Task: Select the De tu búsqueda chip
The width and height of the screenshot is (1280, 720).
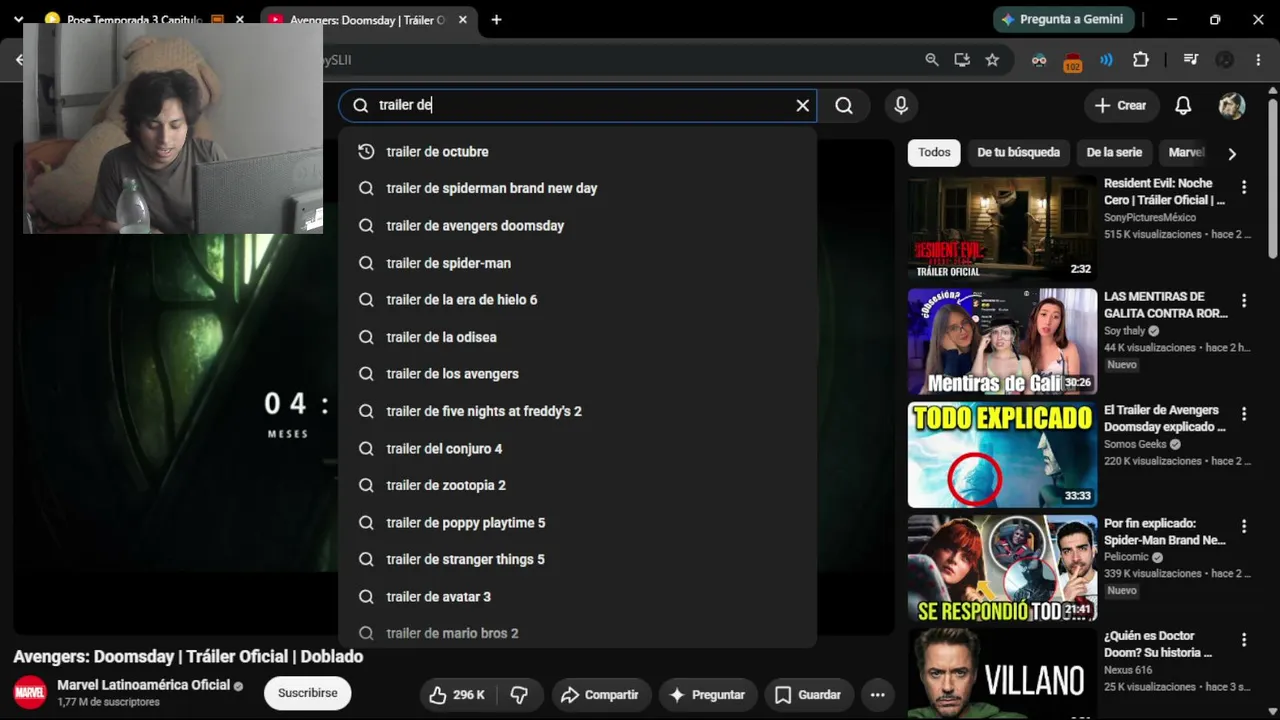Action: point(1018,153)
